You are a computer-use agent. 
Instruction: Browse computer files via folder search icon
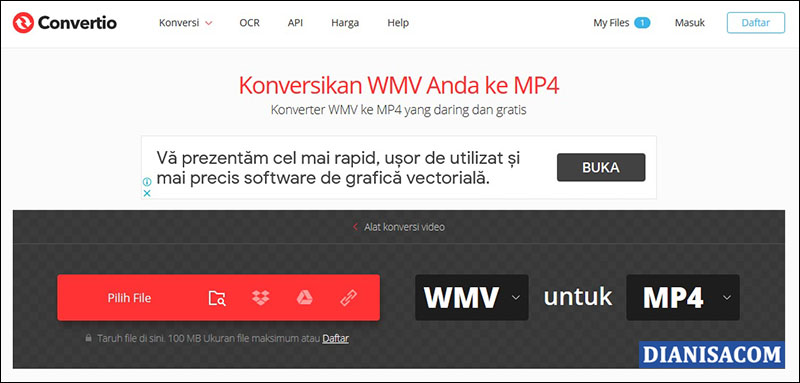click(x=217, y=298)
